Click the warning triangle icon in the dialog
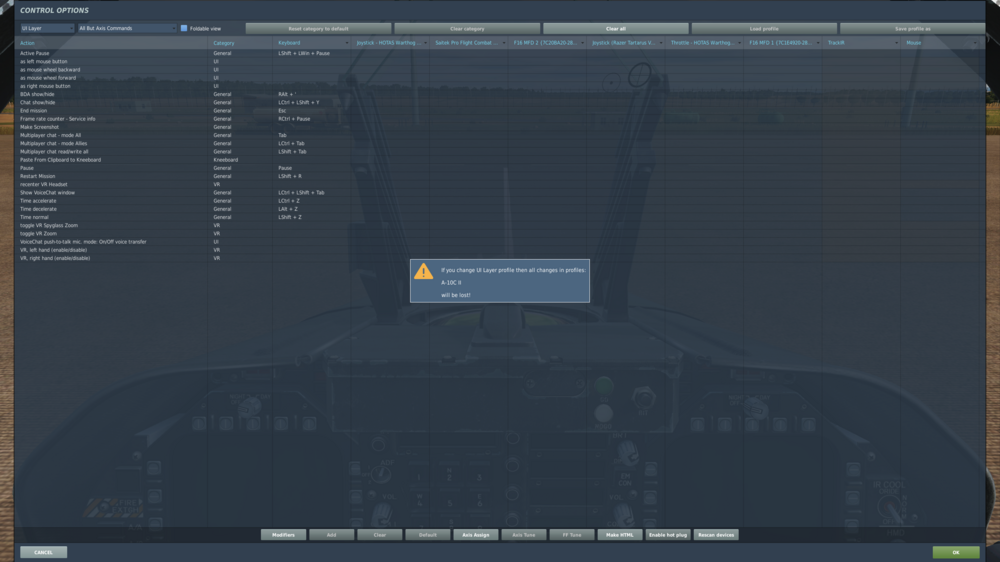 (x=423, y=272)
